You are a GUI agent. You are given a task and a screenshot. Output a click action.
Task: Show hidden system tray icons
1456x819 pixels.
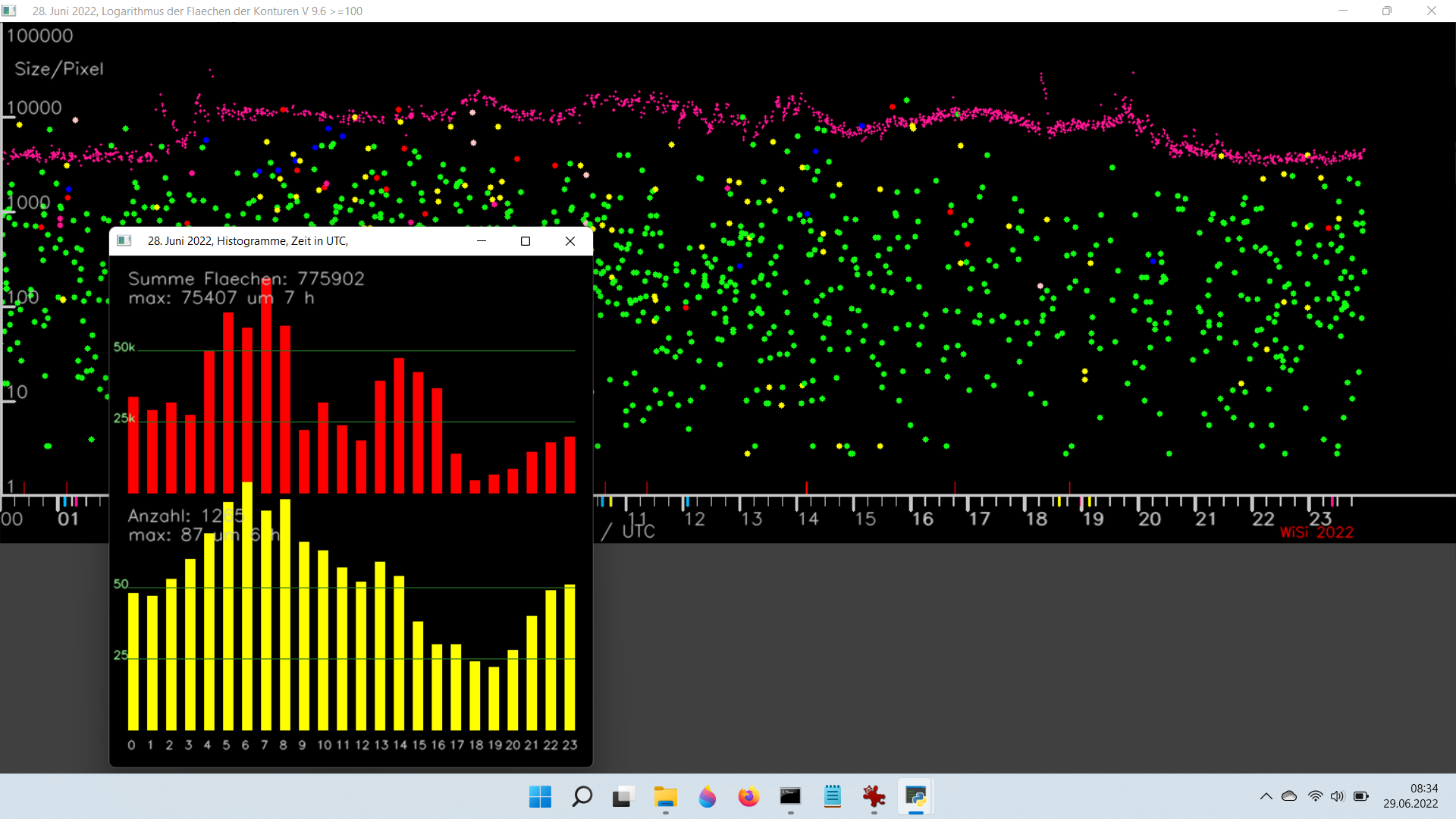click(x=1266, y=796)
